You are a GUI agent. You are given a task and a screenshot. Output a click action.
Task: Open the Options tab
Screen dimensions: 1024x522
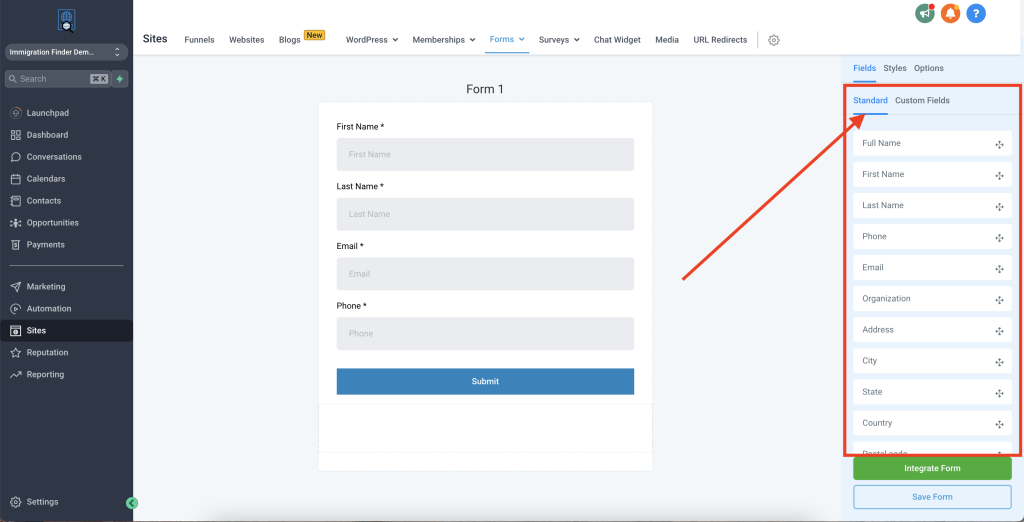tap(928, 68)
